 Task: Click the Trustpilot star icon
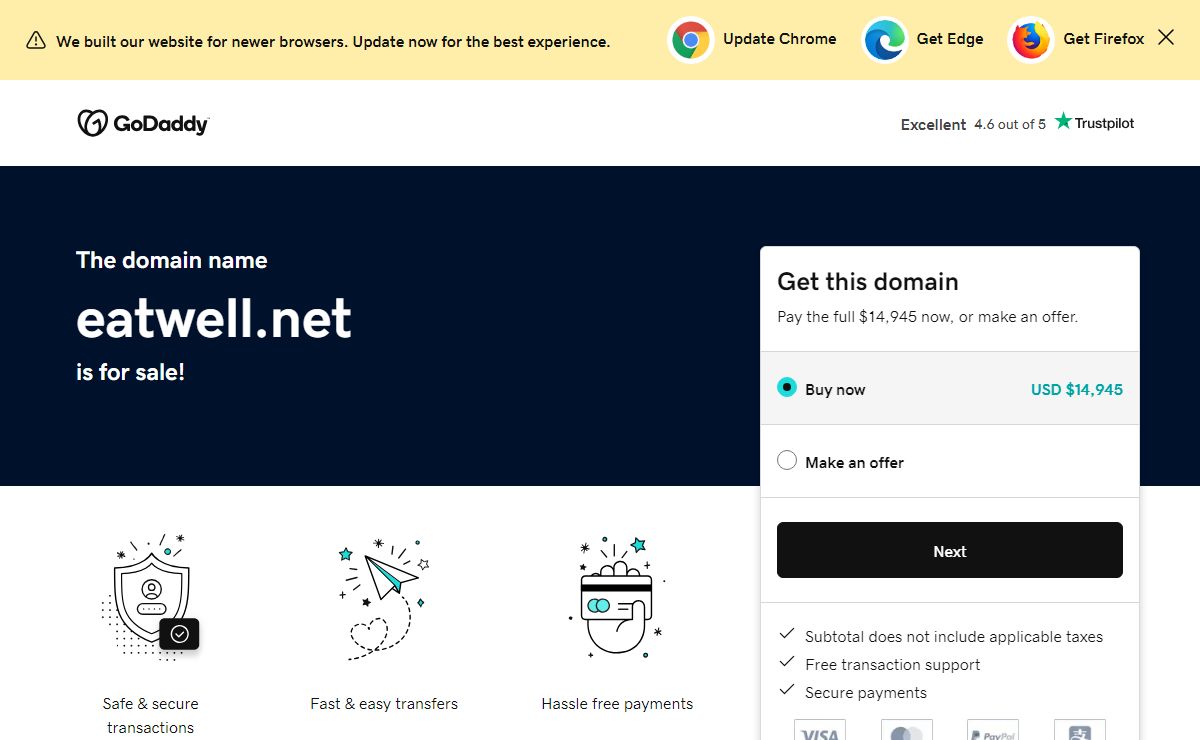[x=1063, y=121]
